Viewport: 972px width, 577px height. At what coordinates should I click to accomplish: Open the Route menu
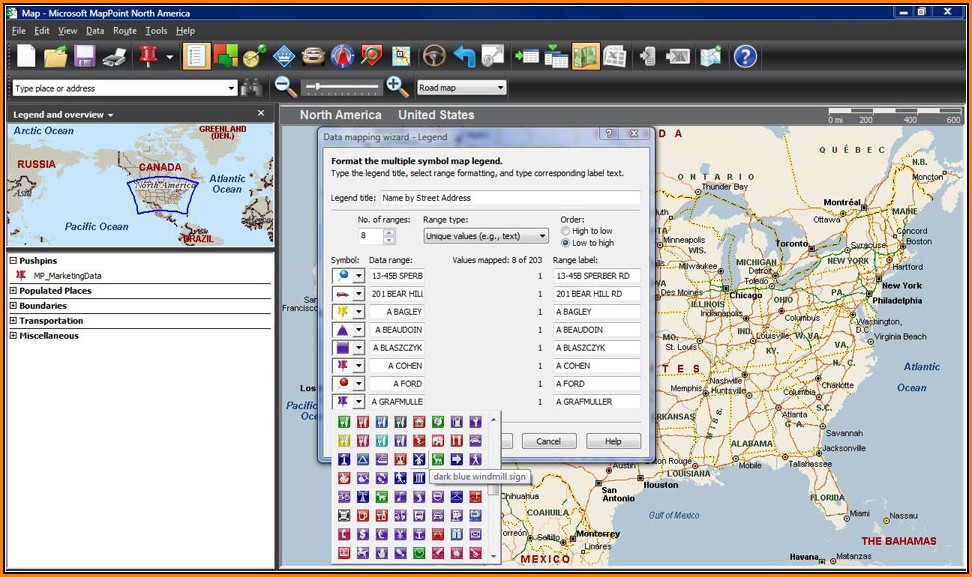click(x=124, y=31)
